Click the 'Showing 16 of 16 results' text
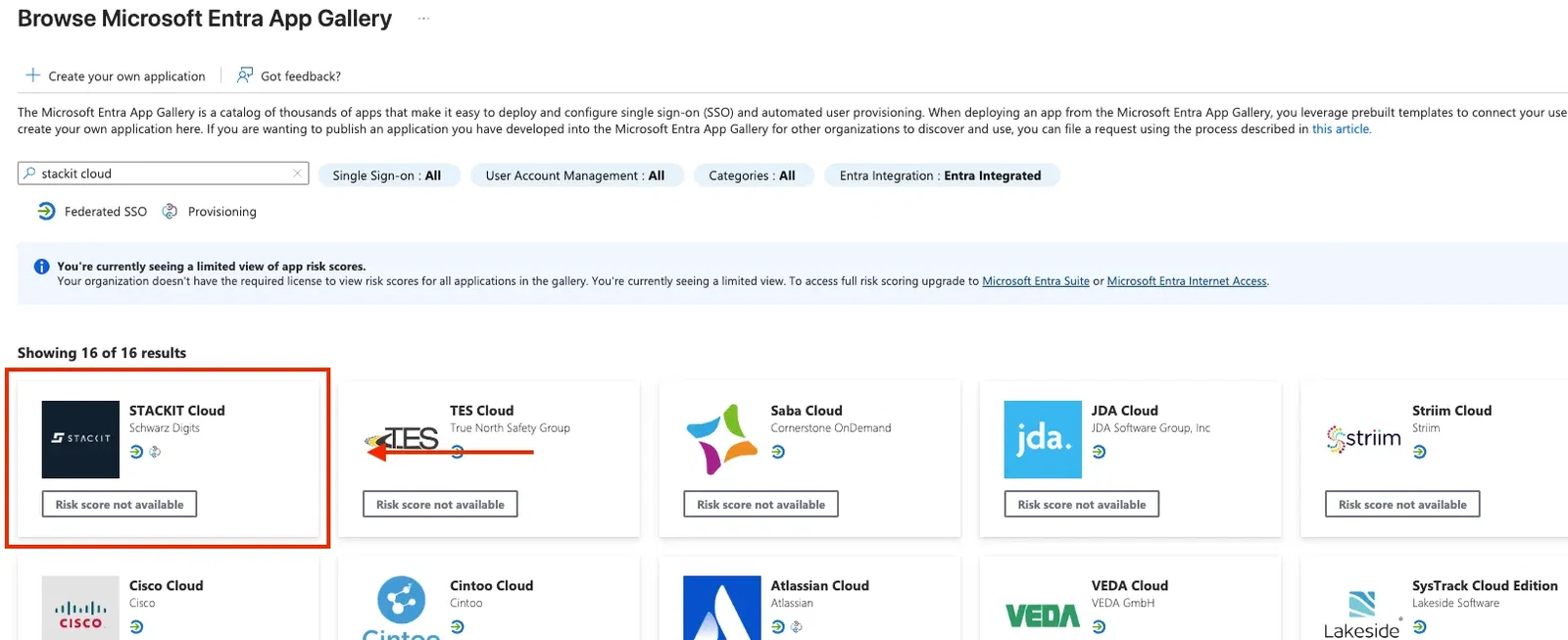Viewport: 1568px width, 640px height. (x=102, y=353)
